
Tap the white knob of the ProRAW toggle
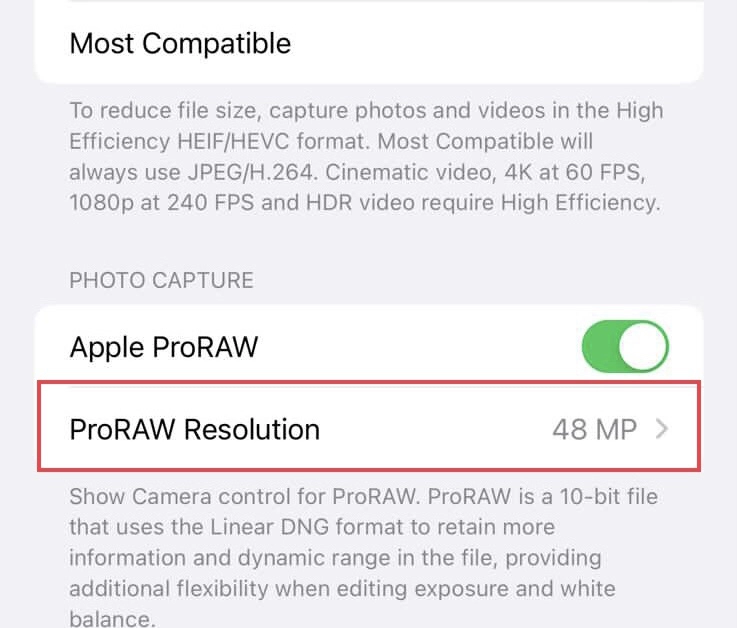[x=643, y=346]
